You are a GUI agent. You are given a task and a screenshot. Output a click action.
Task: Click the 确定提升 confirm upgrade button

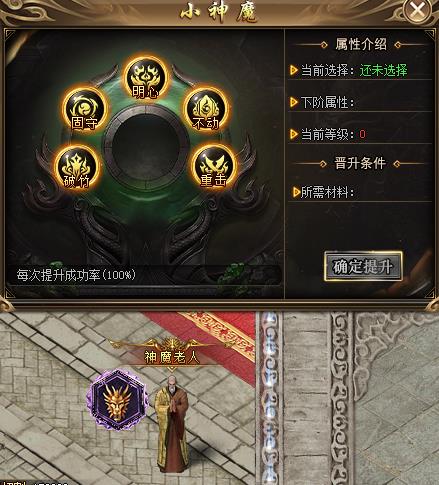click(363, 266)
